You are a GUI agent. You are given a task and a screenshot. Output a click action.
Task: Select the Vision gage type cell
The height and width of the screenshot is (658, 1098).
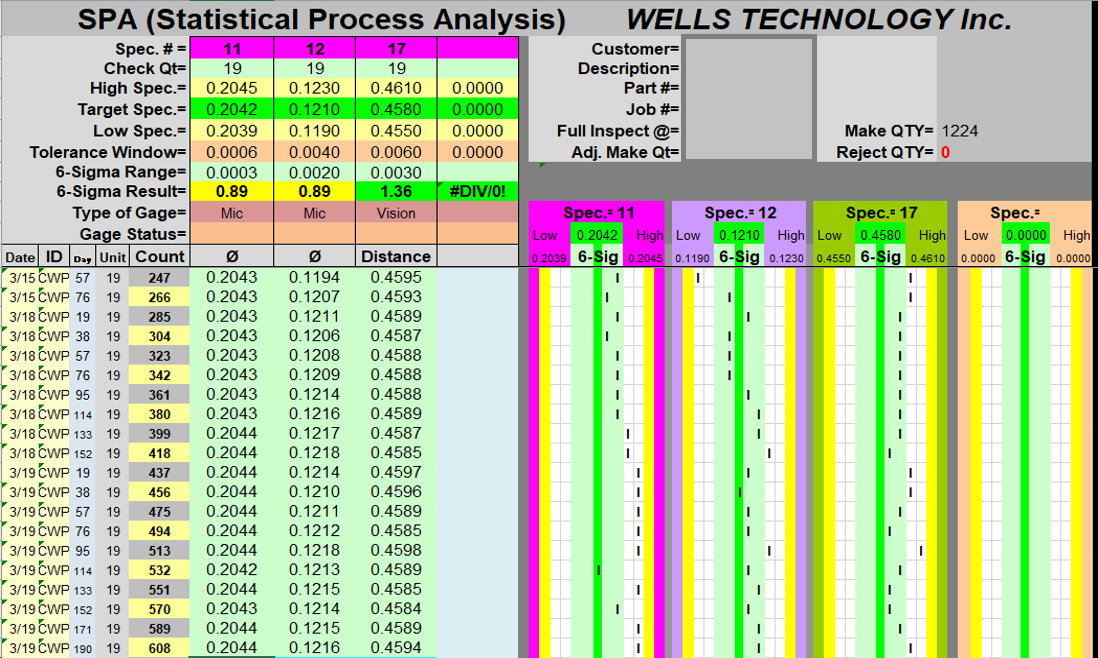[397, 213]
